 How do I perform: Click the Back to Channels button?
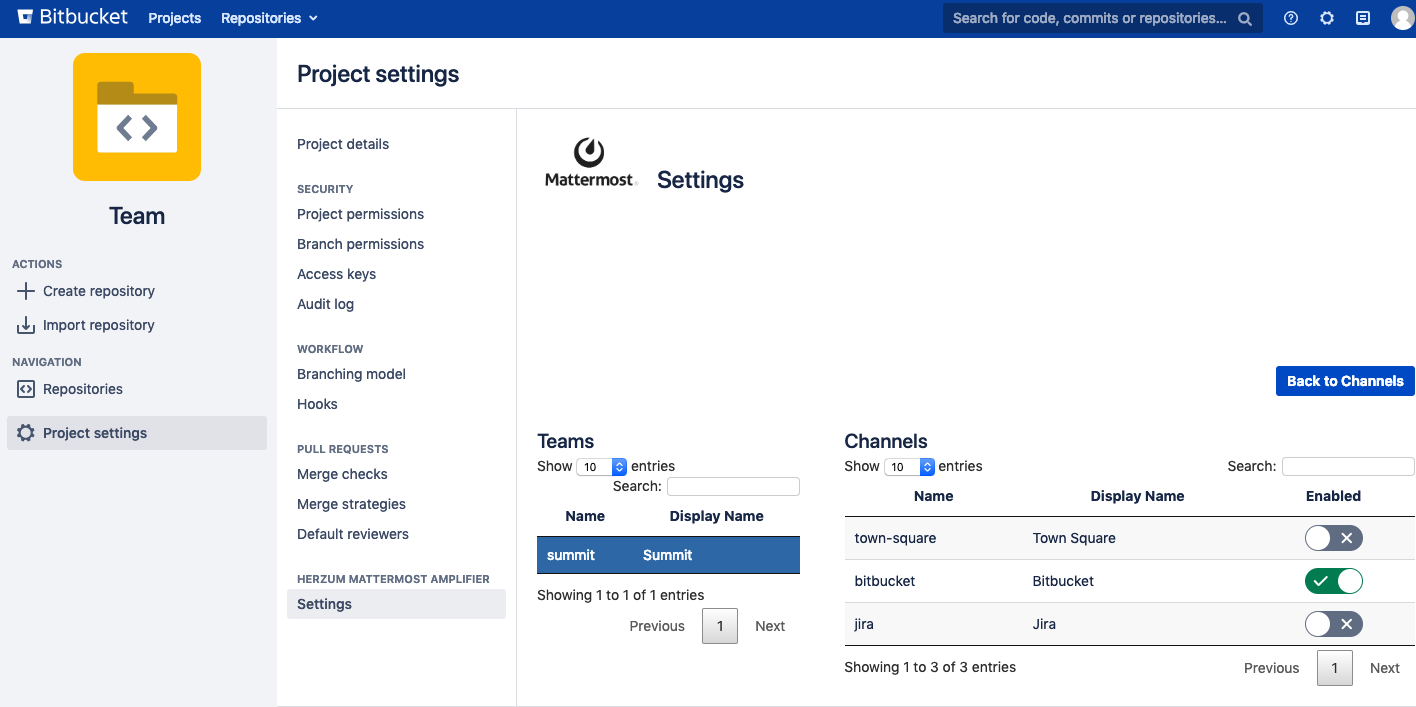1344,381
